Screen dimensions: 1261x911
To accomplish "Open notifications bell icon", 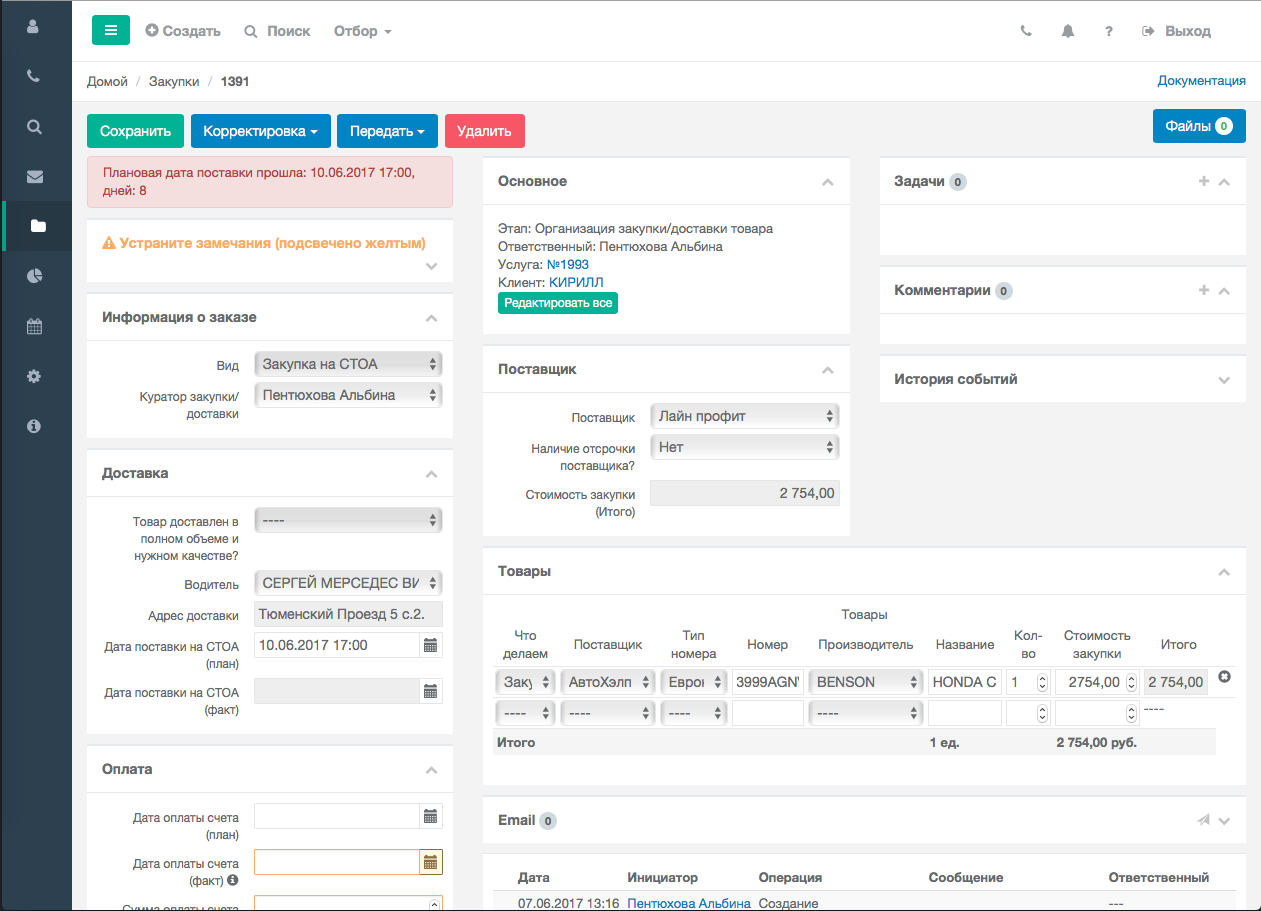I will (x=1068, y=31).
